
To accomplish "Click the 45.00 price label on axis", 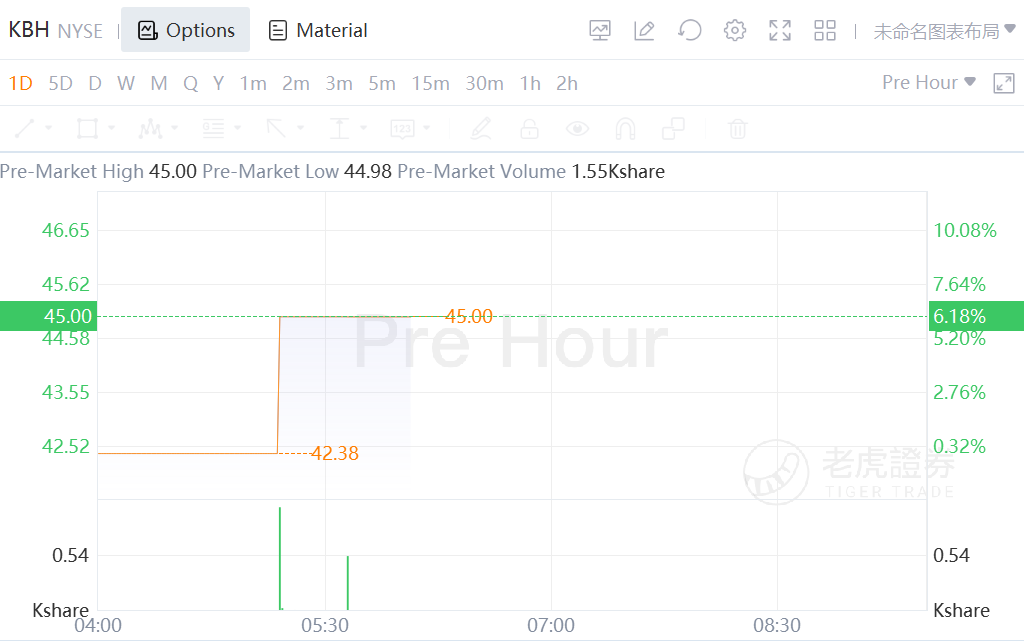I will (x=48, y=316).
